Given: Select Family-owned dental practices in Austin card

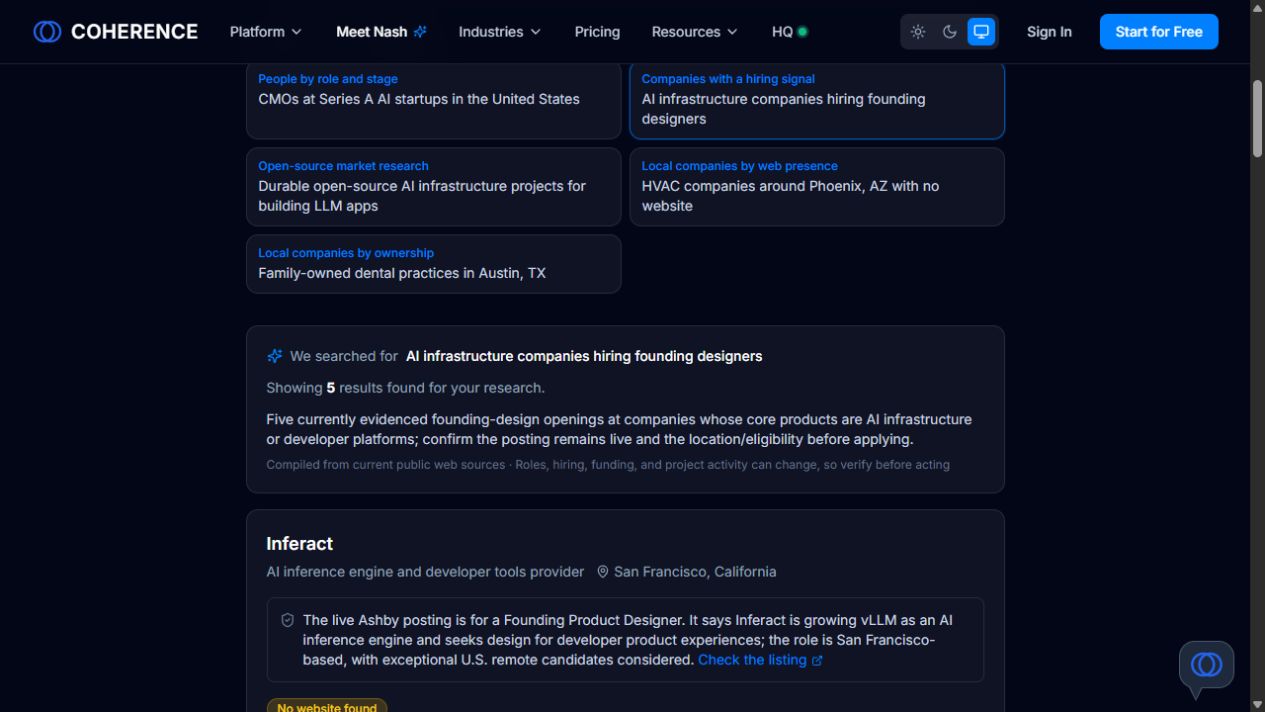Looking at the screenshot, I should point(433,264).
